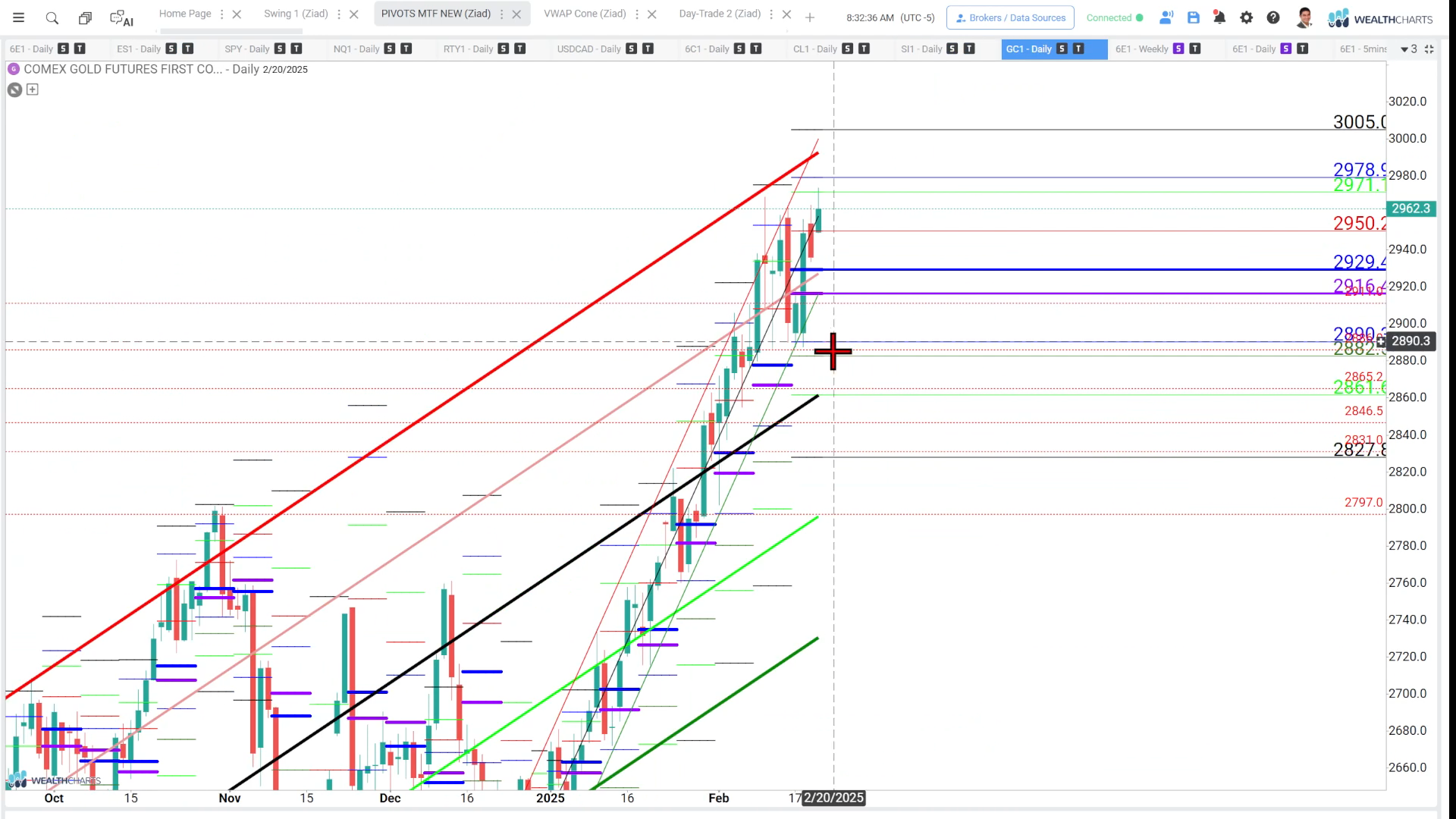Close the PIVOTS MTF NEW (Ziad) tab
This screenshot has width=1456, height=819.
(x=516, y=14)
